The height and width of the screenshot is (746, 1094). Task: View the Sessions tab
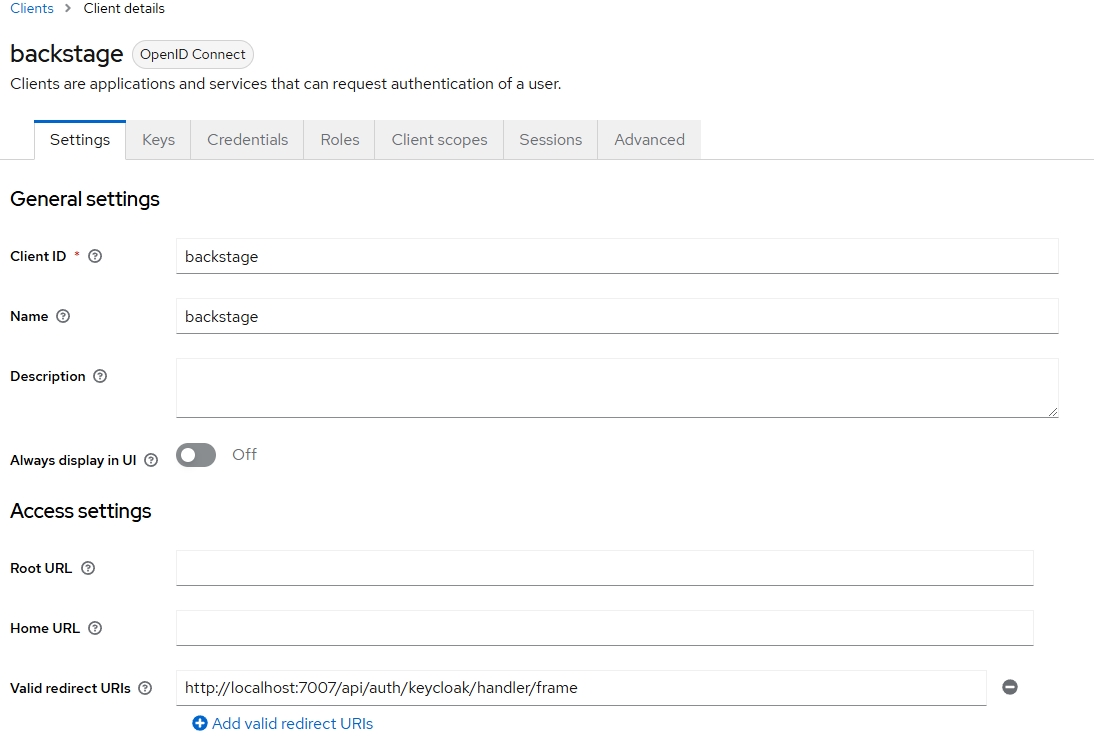(550, 140)
